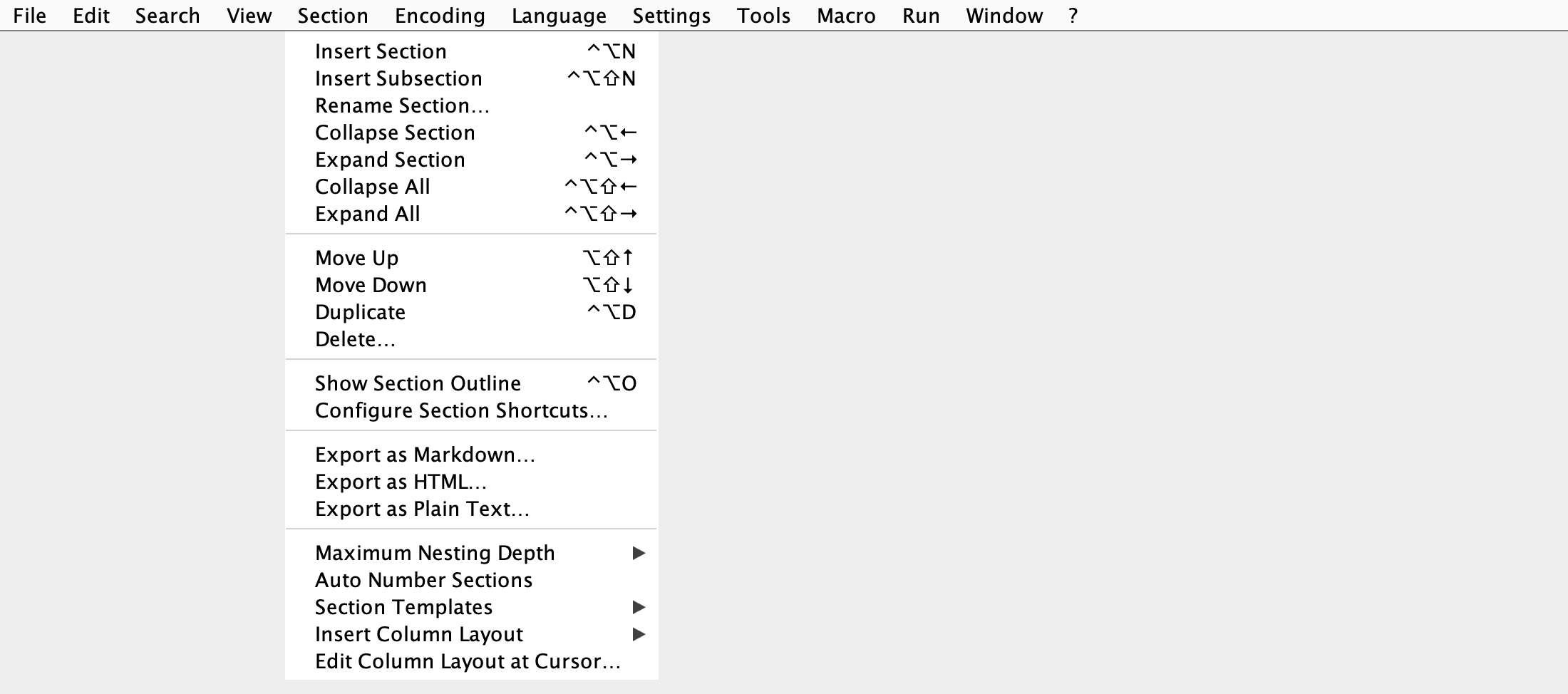
Task: Choose Export as Markdown…
Action: 471,455
